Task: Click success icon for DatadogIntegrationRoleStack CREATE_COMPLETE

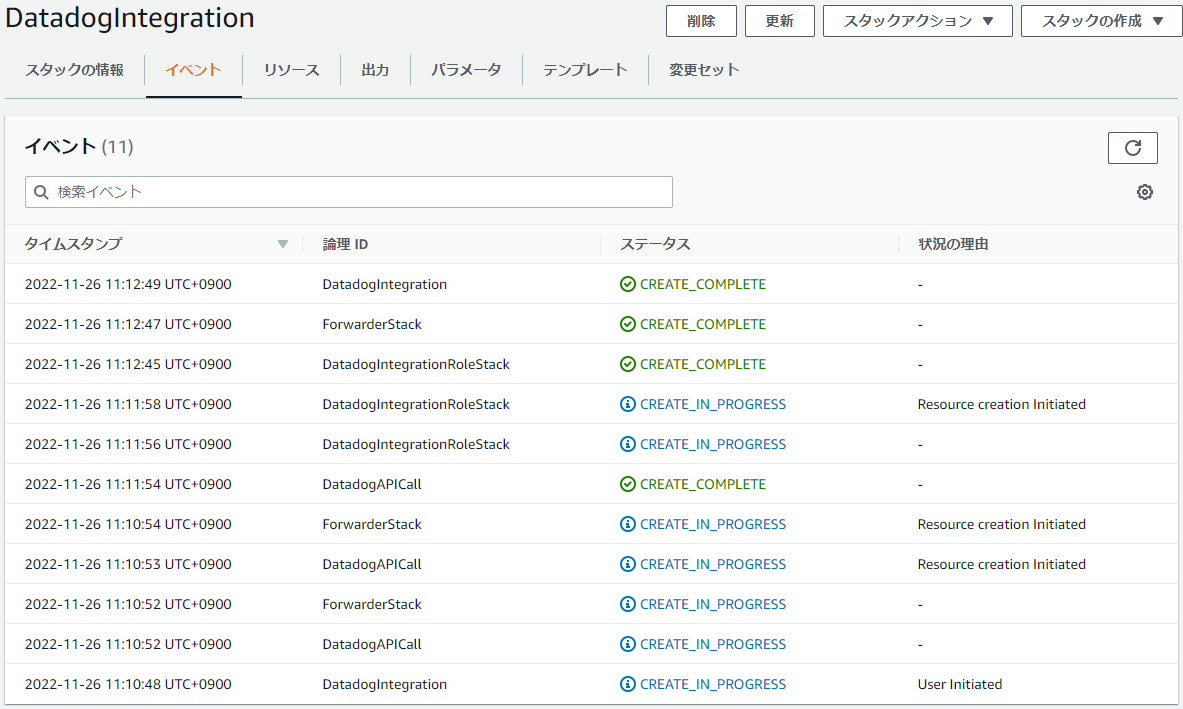Action: coord(628,364)
